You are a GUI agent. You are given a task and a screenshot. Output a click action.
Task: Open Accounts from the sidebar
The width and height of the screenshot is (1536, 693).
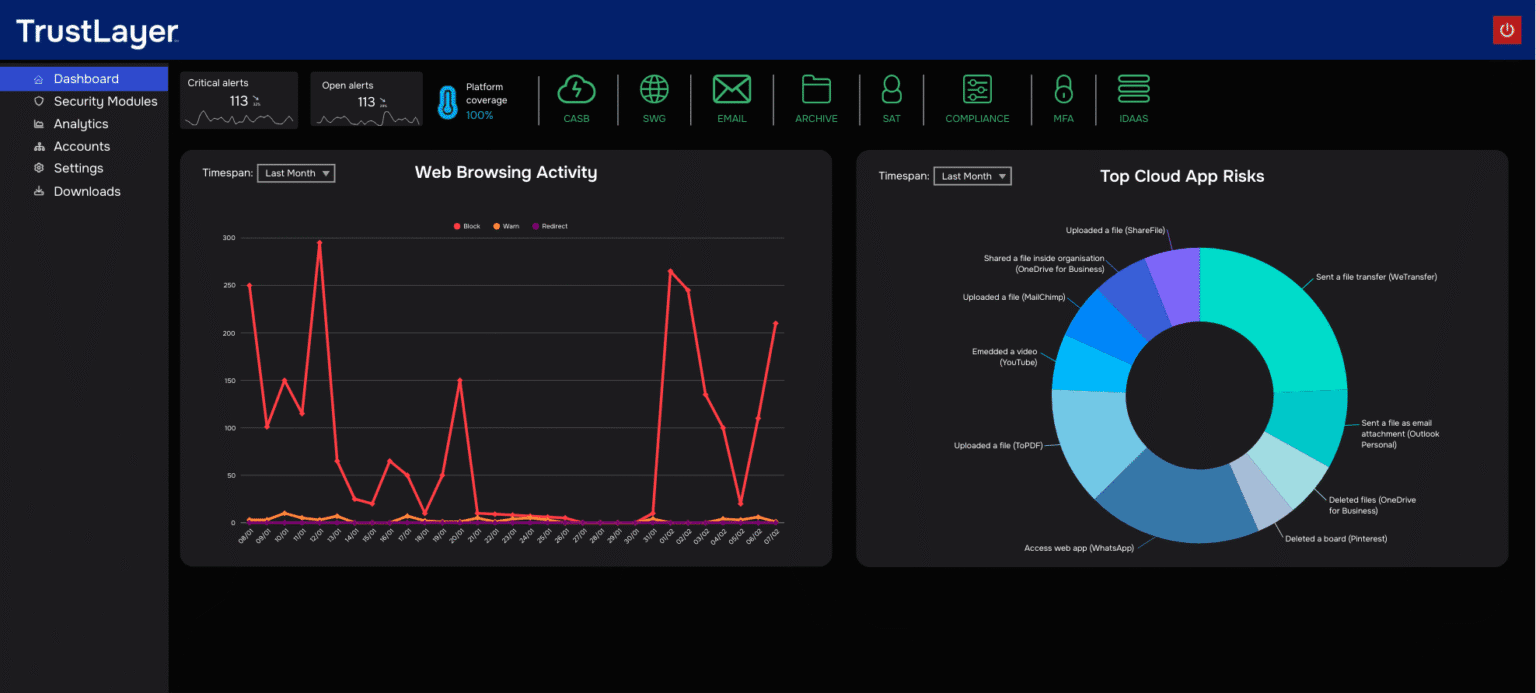pos(84,146)
